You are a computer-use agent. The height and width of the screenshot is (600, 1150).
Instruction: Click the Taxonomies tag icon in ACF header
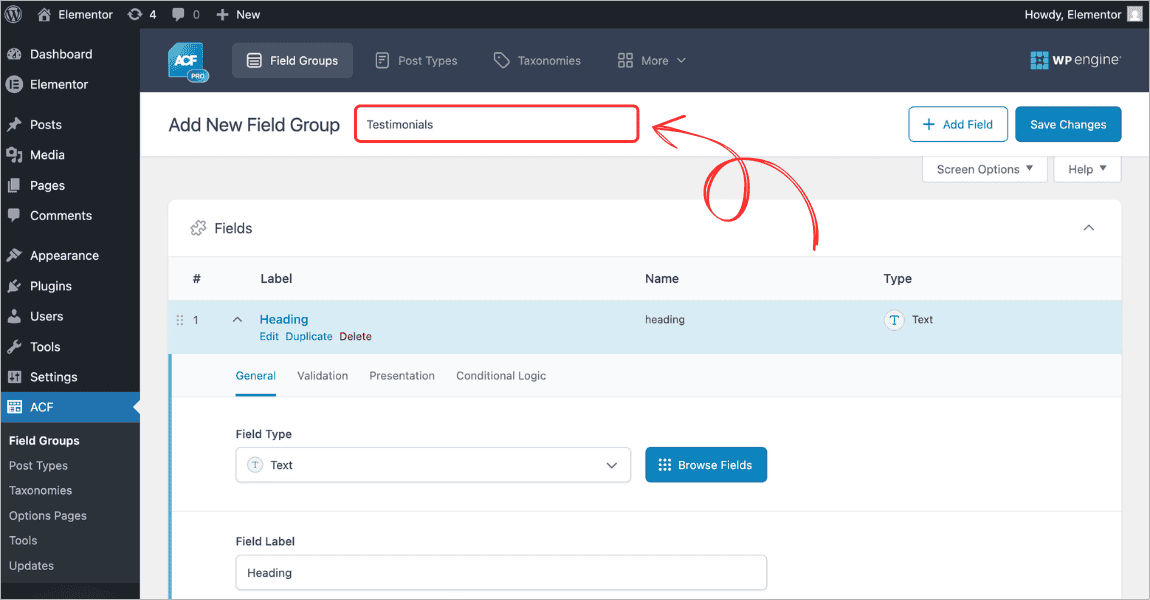(x=502, y=60)
